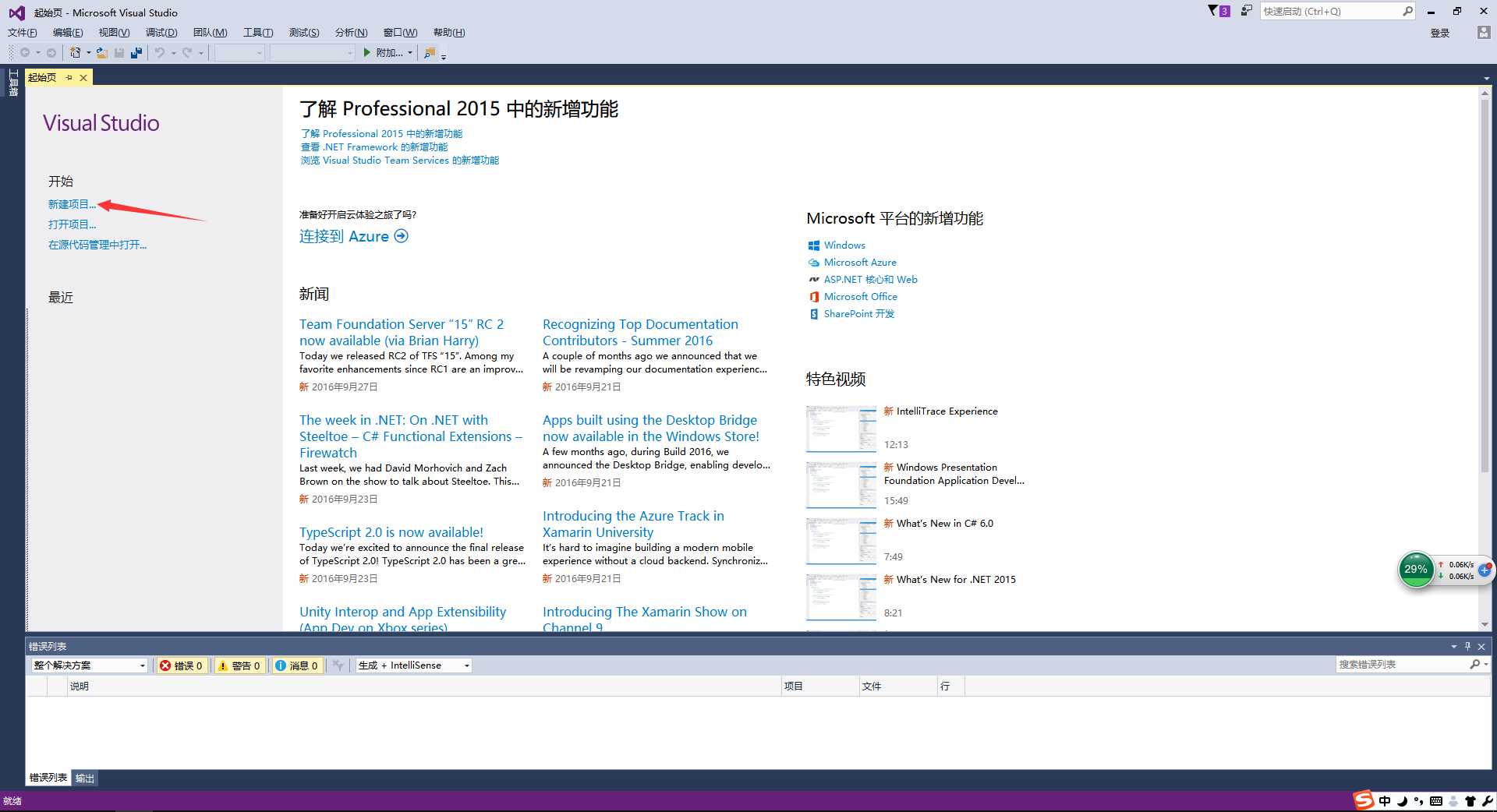The image size is (1497, 812).
Task: Click the 中 language indicator in the IME bar
Action: coord(1385,801)
